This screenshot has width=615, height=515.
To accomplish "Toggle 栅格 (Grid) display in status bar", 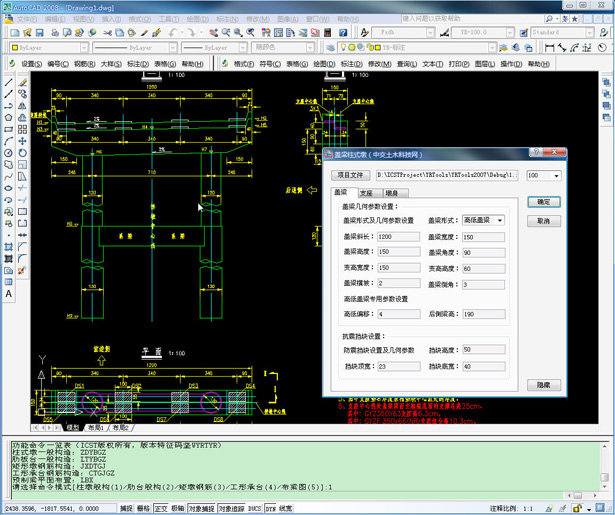I will (144, 508).
